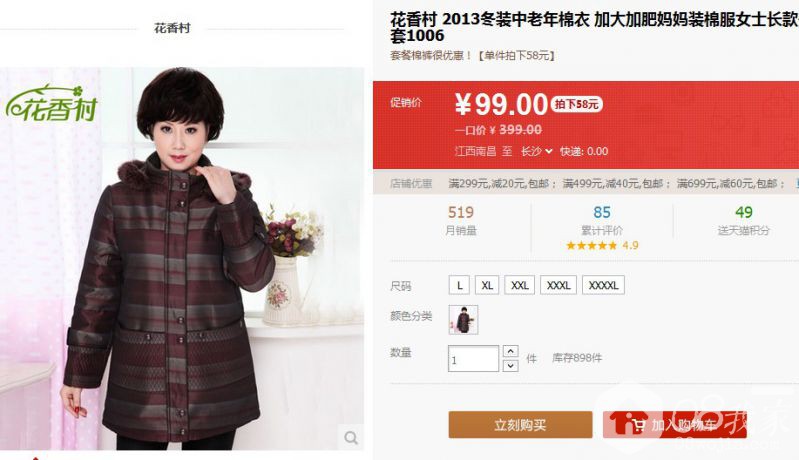Increase quantity with the up arrow
The image size is (799, 460).
[x=511, y=351]
